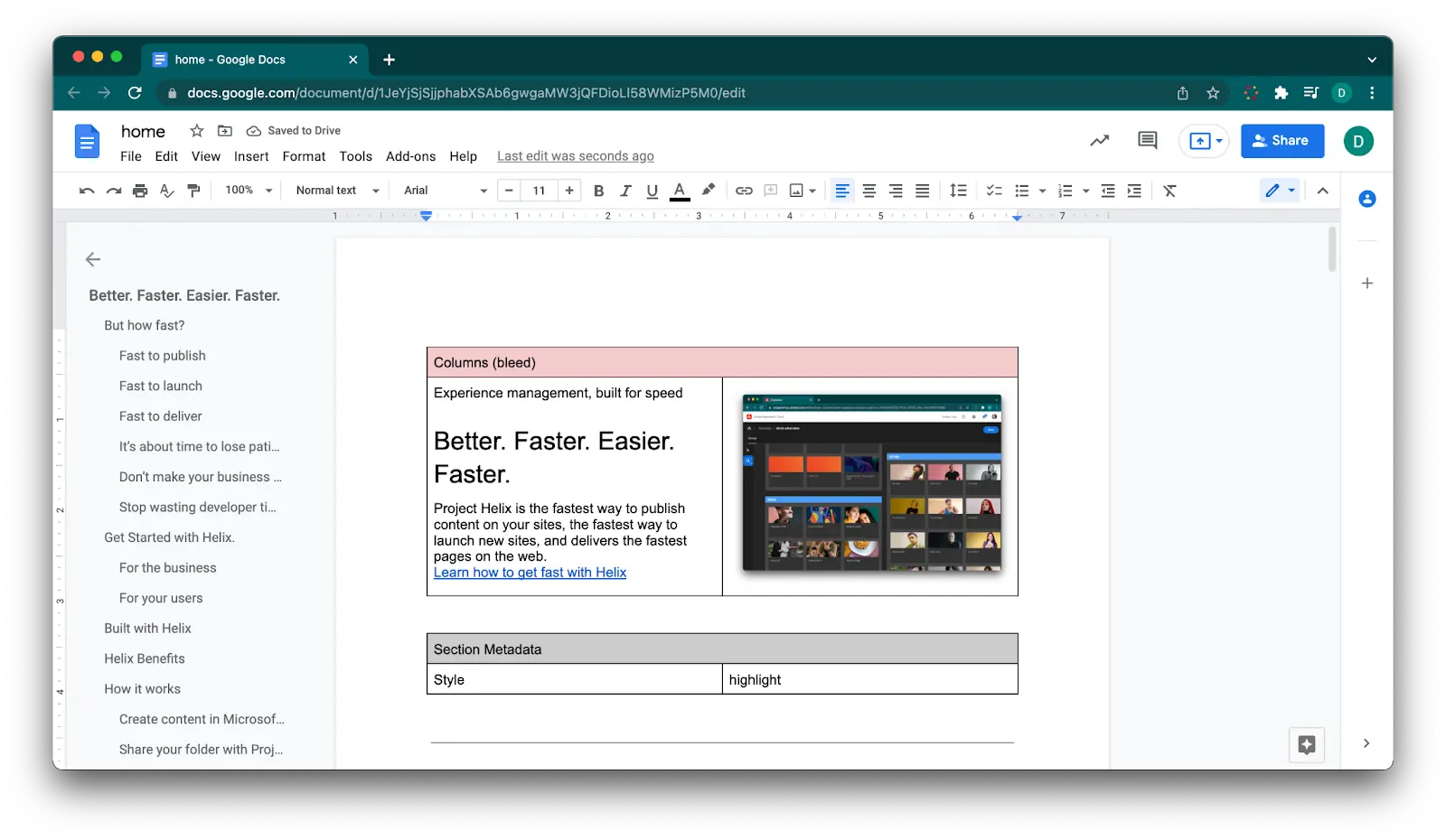
Task: Star the document named home
Action: coord(196,131)
